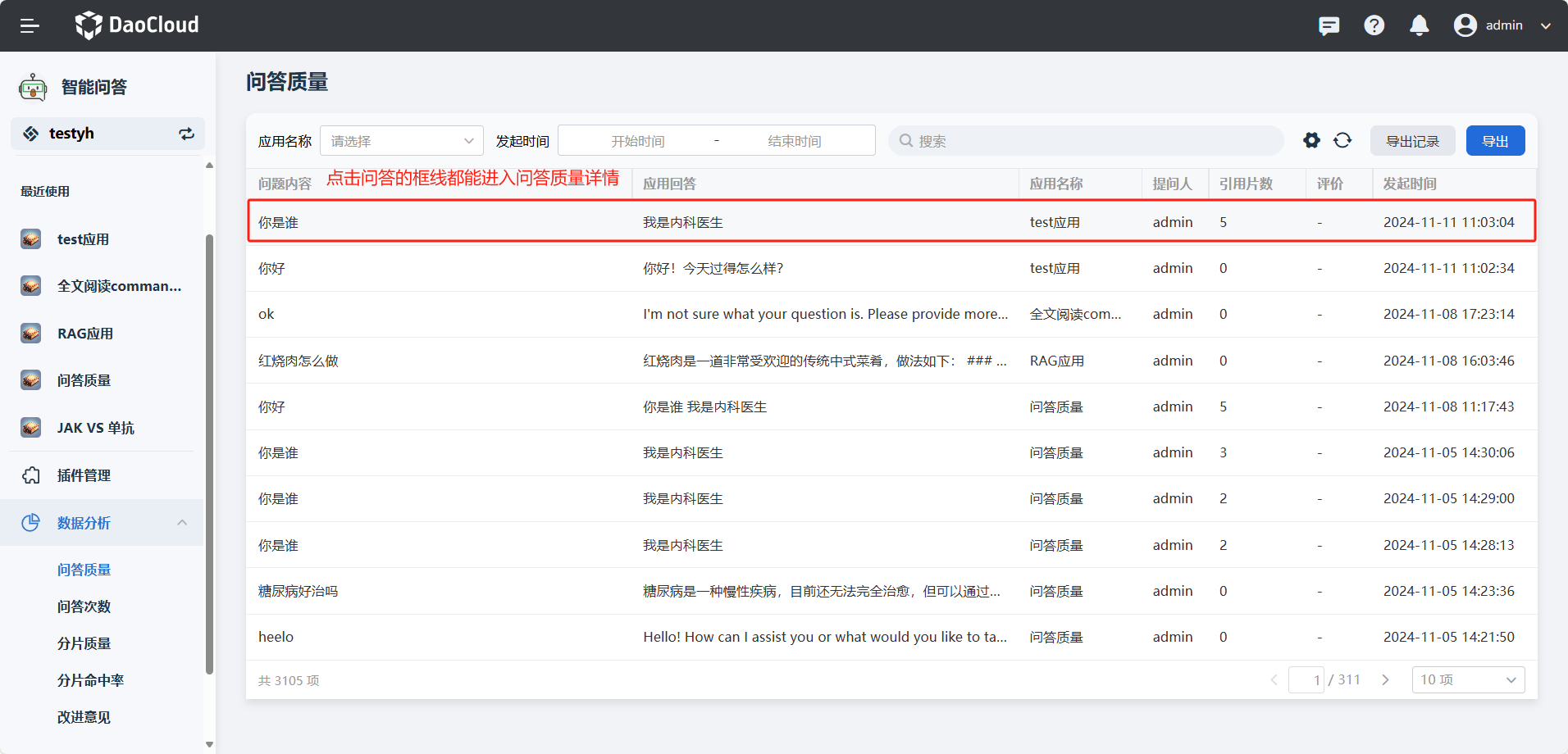Open the admin user menu

click(1502, 25)
